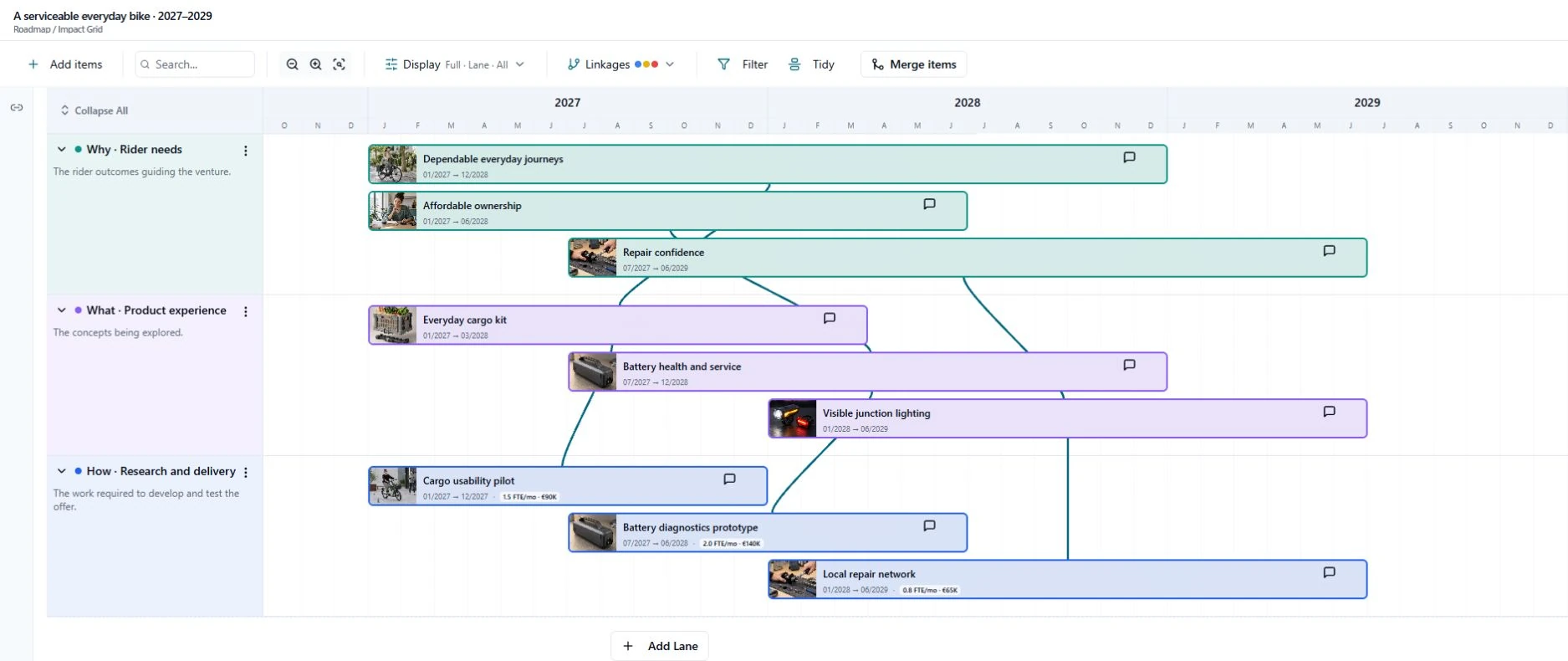1568x661 pixels.
Task: Collapse the How · Research and delivery lane
Action: [x=61, y=471]
